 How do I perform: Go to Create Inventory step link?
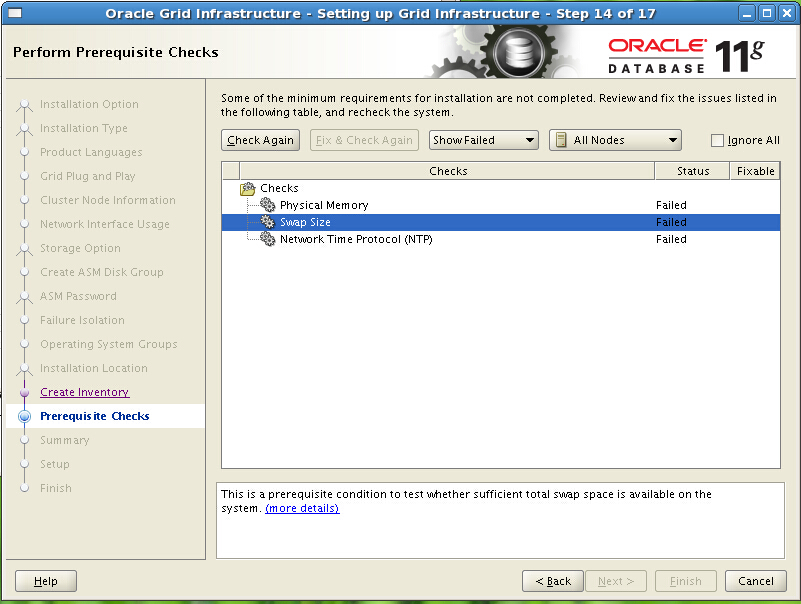click(x=85, y=392)
